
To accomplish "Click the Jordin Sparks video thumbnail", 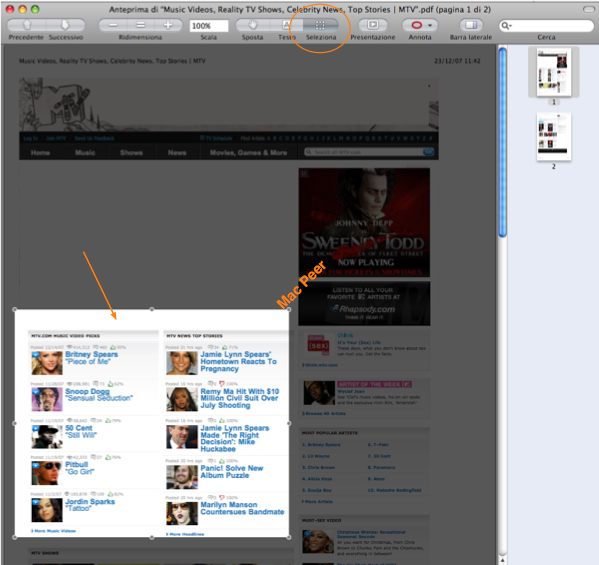I will (47, 510).
